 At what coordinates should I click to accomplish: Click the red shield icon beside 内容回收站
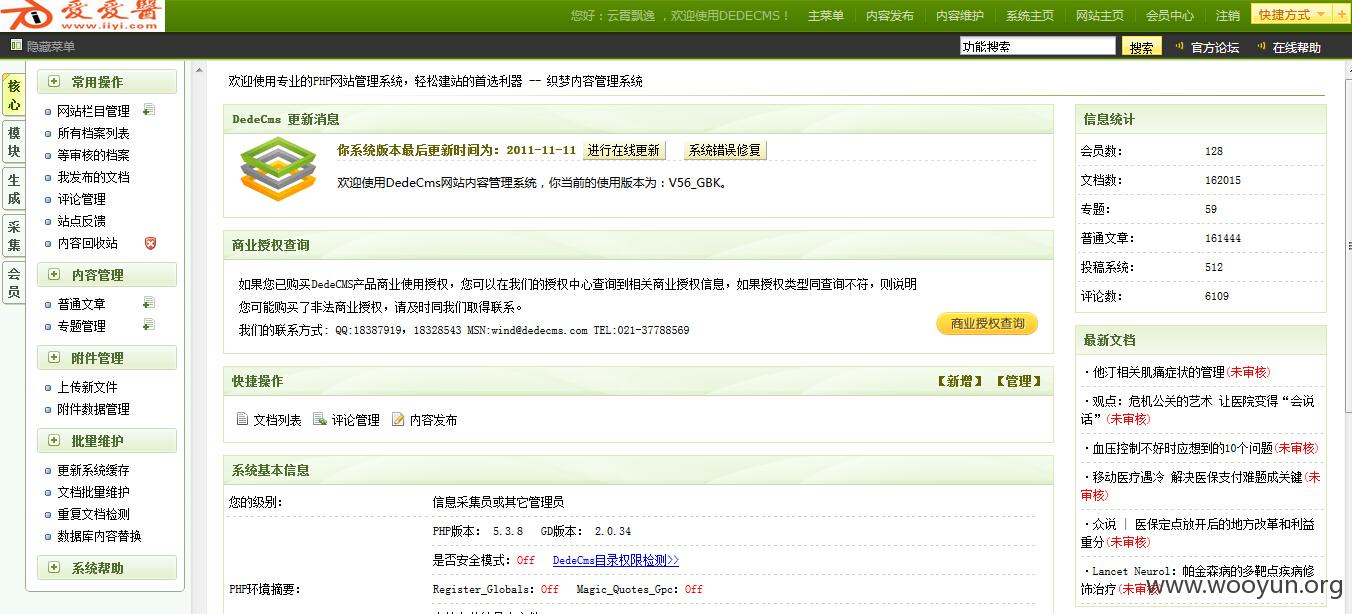(x=151, y=243)
